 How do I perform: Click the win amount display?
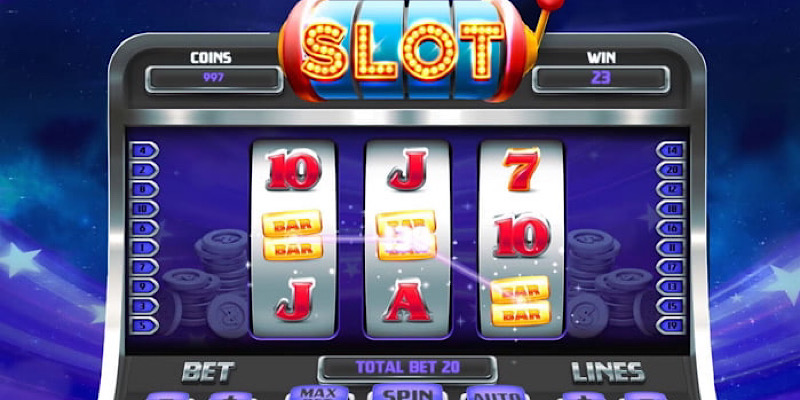pos(601,79)
